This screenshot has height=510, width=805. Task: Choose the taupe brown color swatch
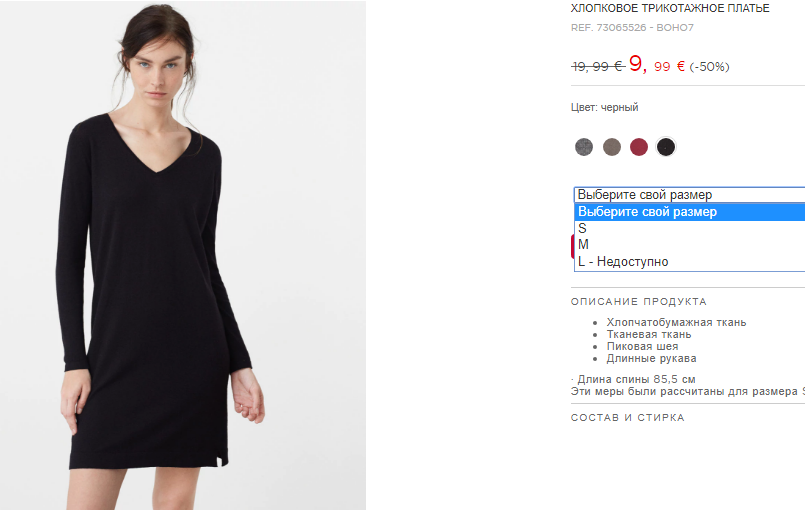[611, 147]
